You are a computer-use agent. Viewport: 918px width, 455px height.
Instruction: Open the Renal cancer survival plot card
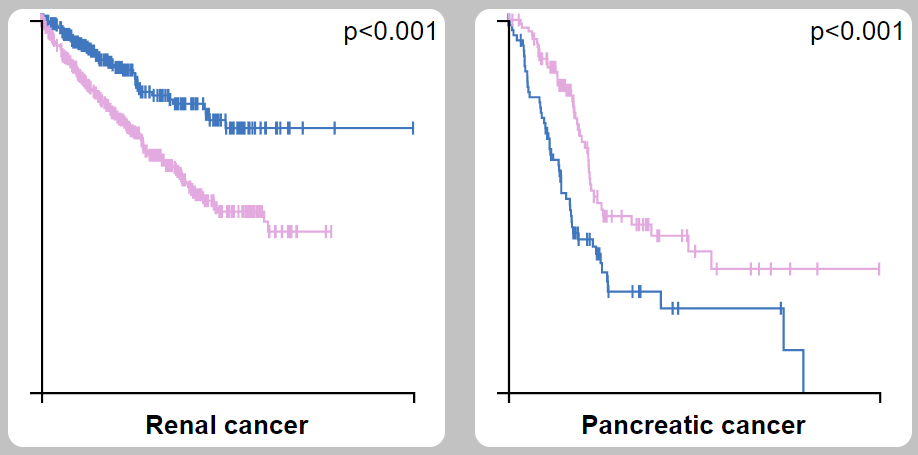pos(226,227)
